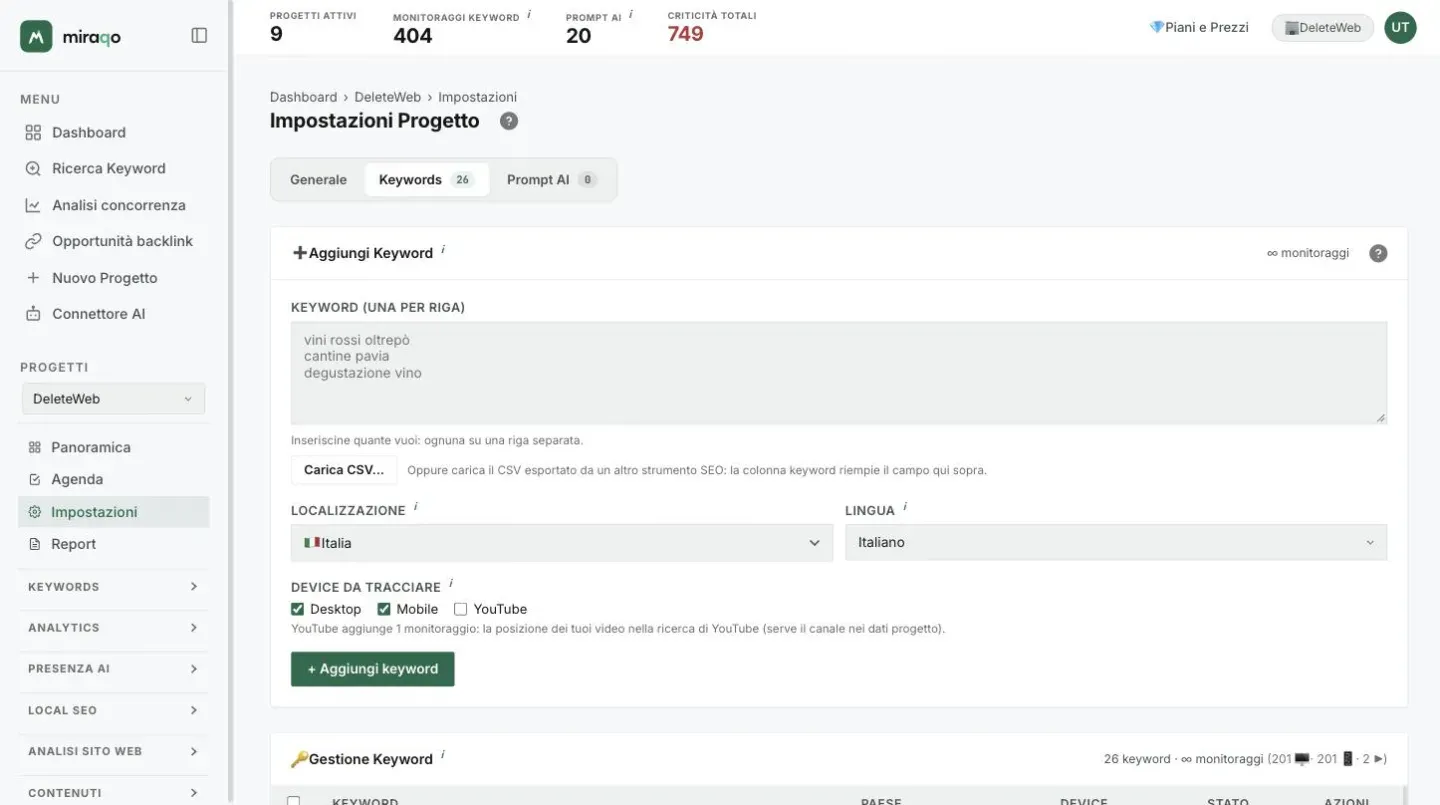Open the Piani e Prezzi link
The image size is (1440, 805).
tap(1199, 28)
